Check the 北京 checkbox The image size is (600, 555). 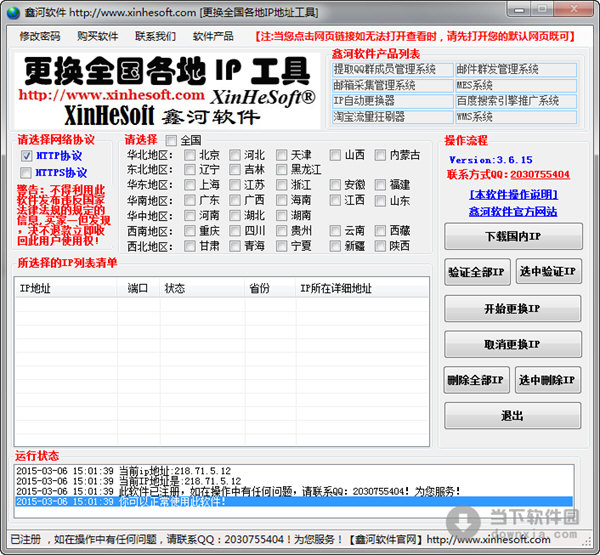190,155
